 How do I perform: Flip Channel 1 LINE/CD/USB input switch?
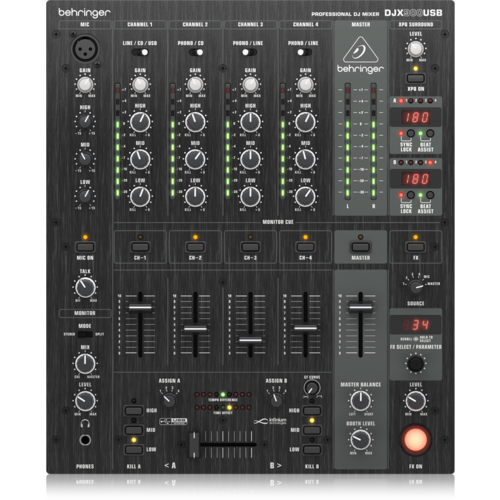coord(140,52)
